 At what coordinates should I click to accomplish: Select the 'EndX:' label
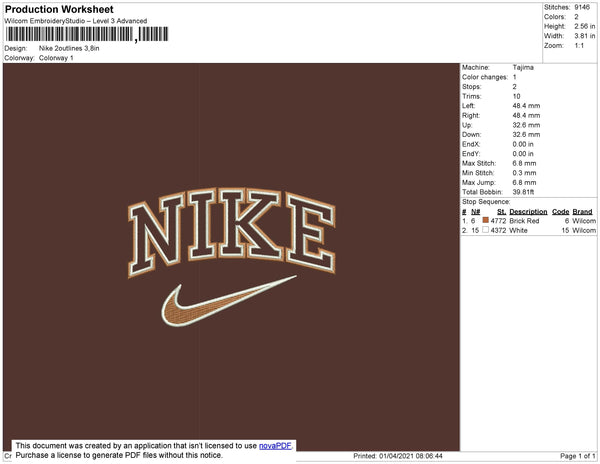[471, 144]
